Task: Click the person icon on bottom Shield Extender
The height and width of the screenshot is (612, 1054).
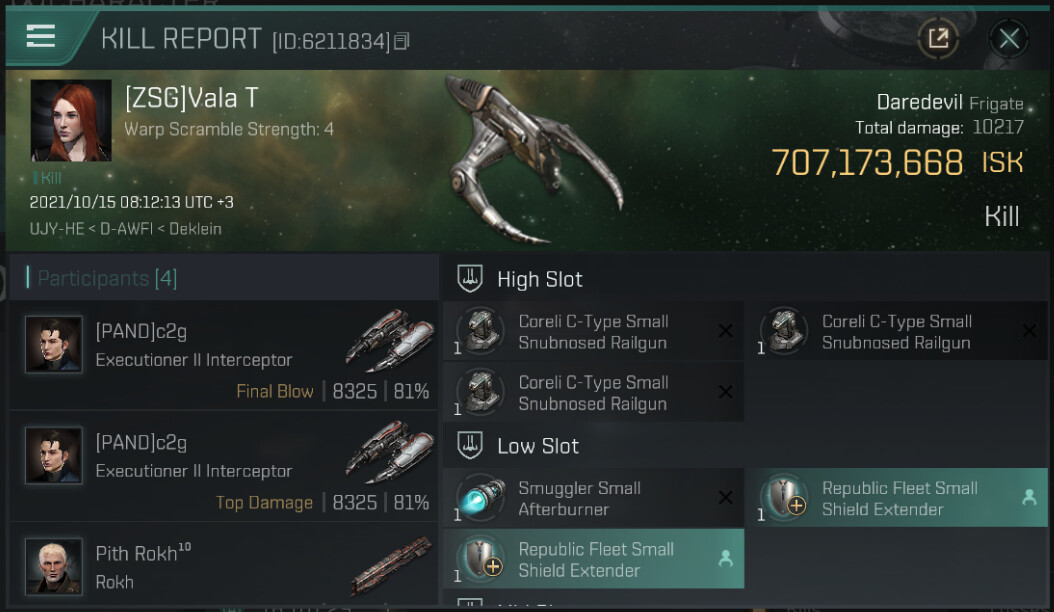Action: click(726, 559)
